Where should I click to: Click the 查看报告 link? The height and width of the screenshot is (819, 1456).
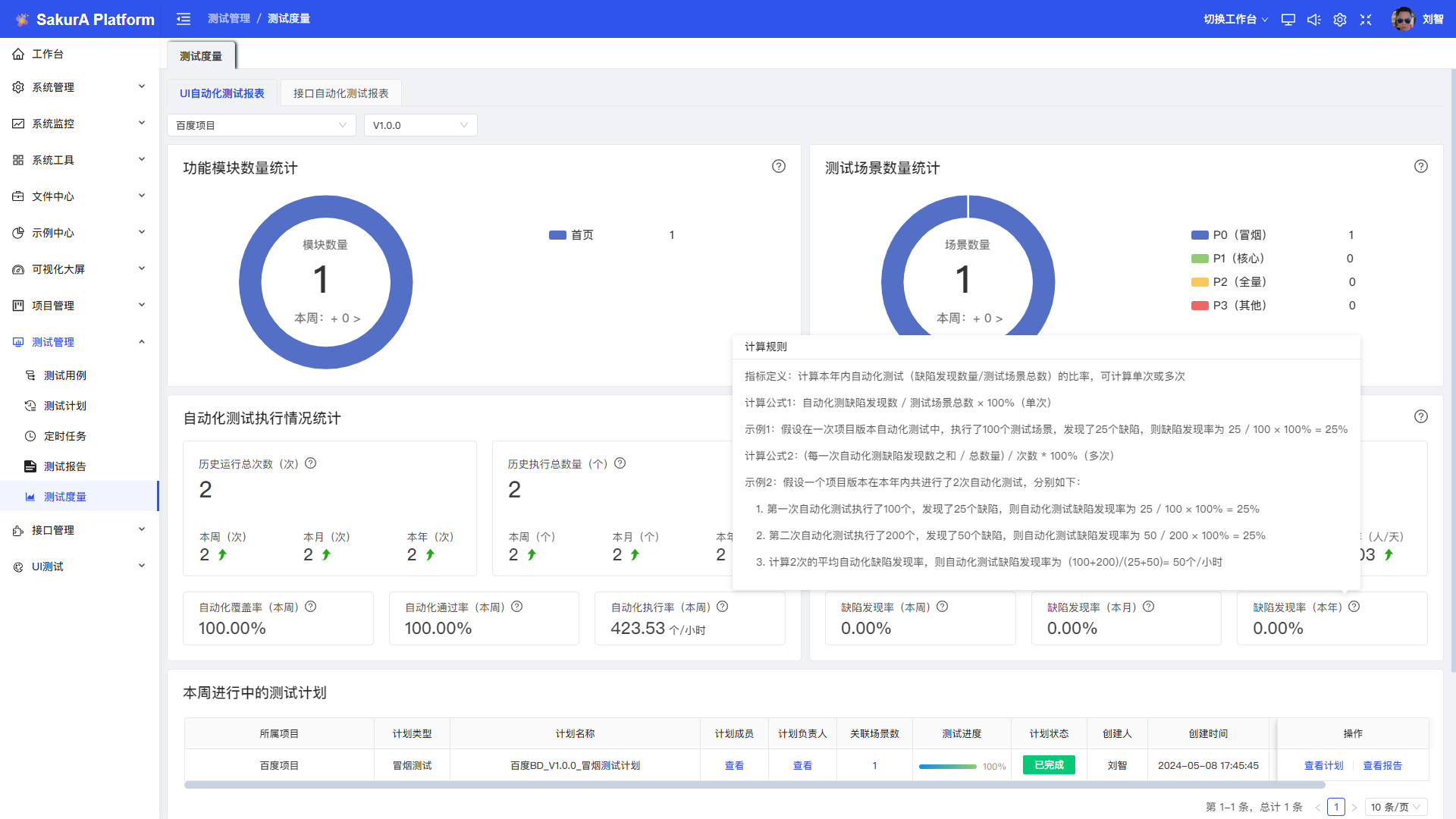(1382, 766)
